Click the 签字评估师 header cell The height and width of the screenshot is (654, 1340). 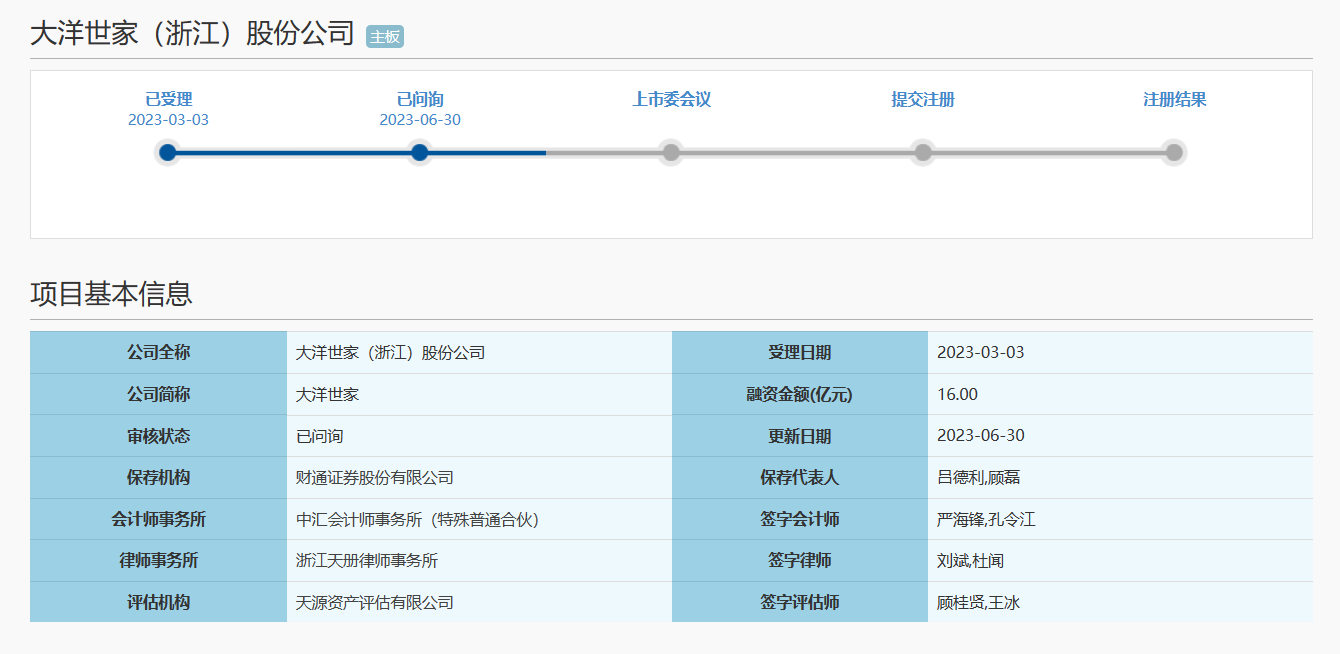(x=800, y=603)
